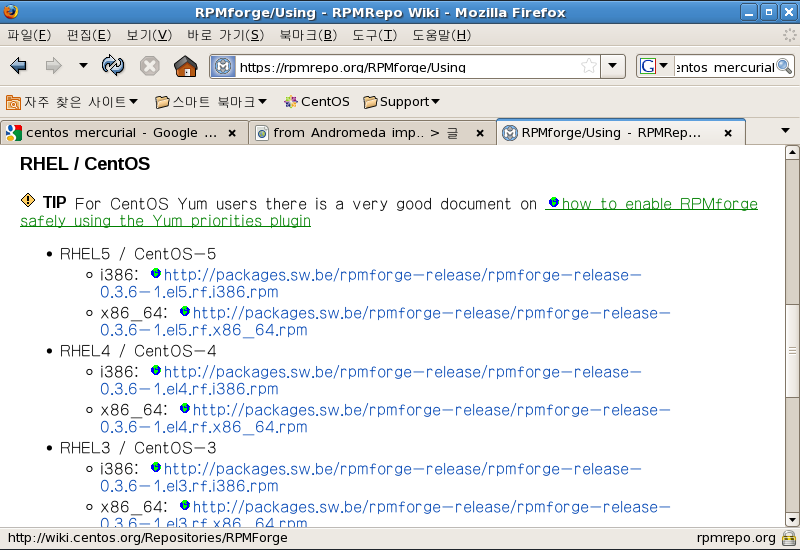This screenshot has width=800, height=550.
Task: Close the 'from Andromeda imp..' tab
Action: tap(480, 133)
